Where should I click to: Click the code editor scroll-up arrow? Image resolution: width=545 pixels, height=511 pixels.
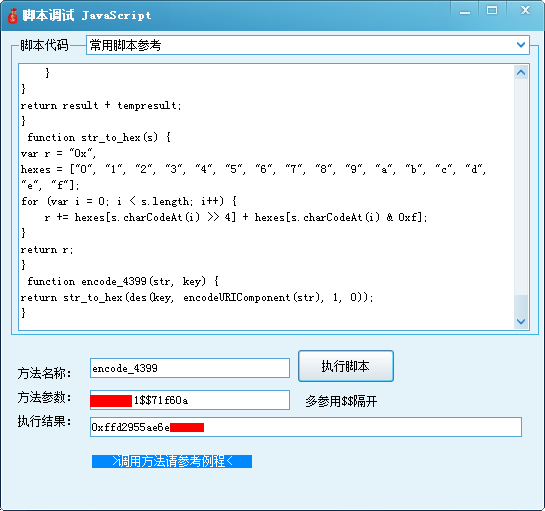(x=521, y=72)
